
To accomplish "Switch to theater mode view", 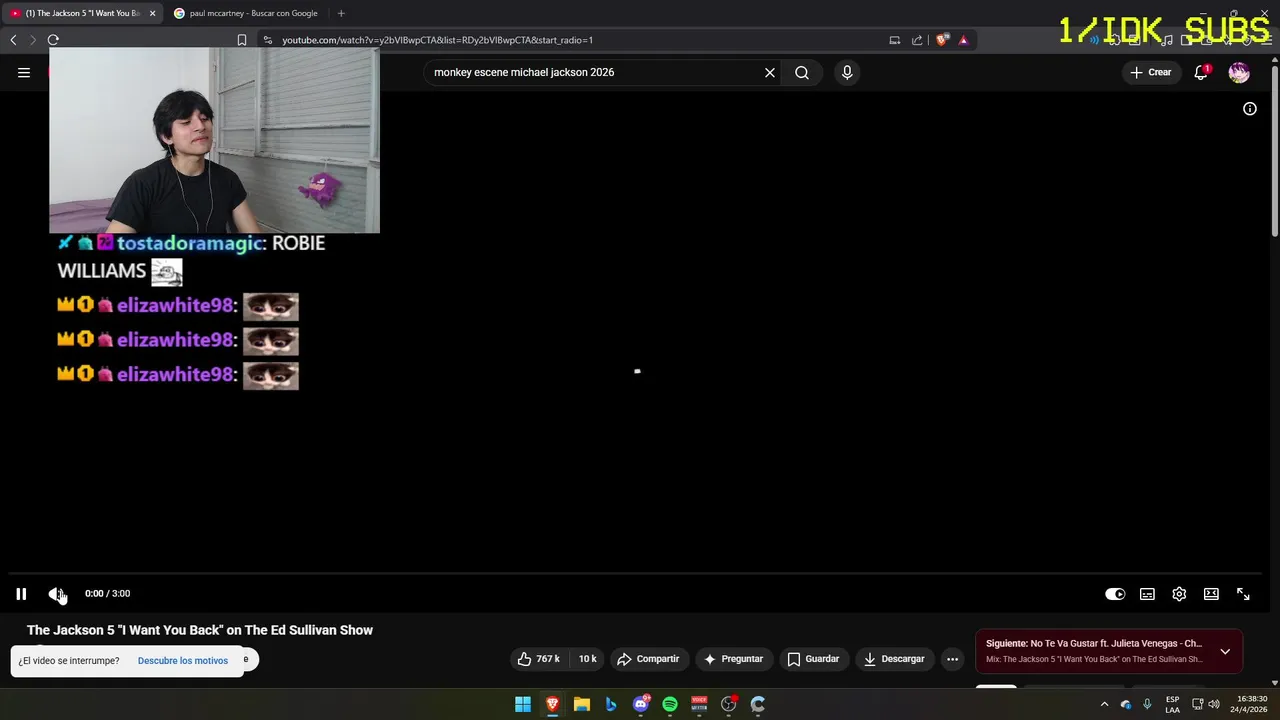I will pos(1211,594).
